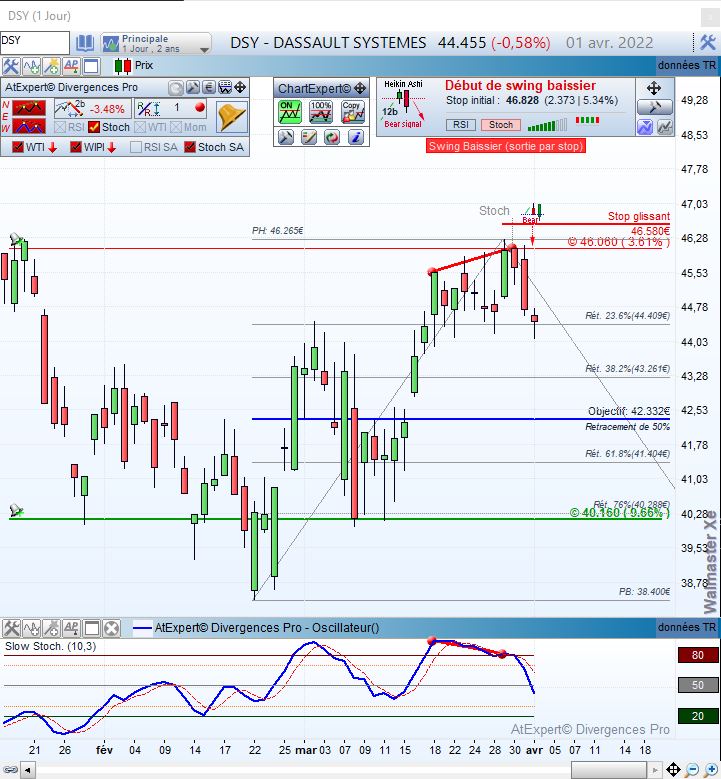Image resolution: width=721 pixels, height=779 pixels.
Task: Click données TR on price panel
Action: tap(687, 65)
